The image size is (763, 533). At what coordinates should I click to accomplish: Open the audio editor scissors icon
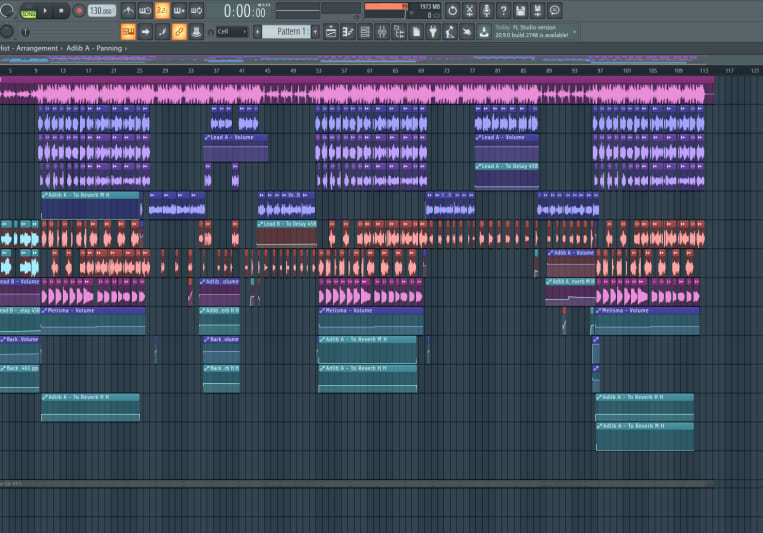(470, 10)
